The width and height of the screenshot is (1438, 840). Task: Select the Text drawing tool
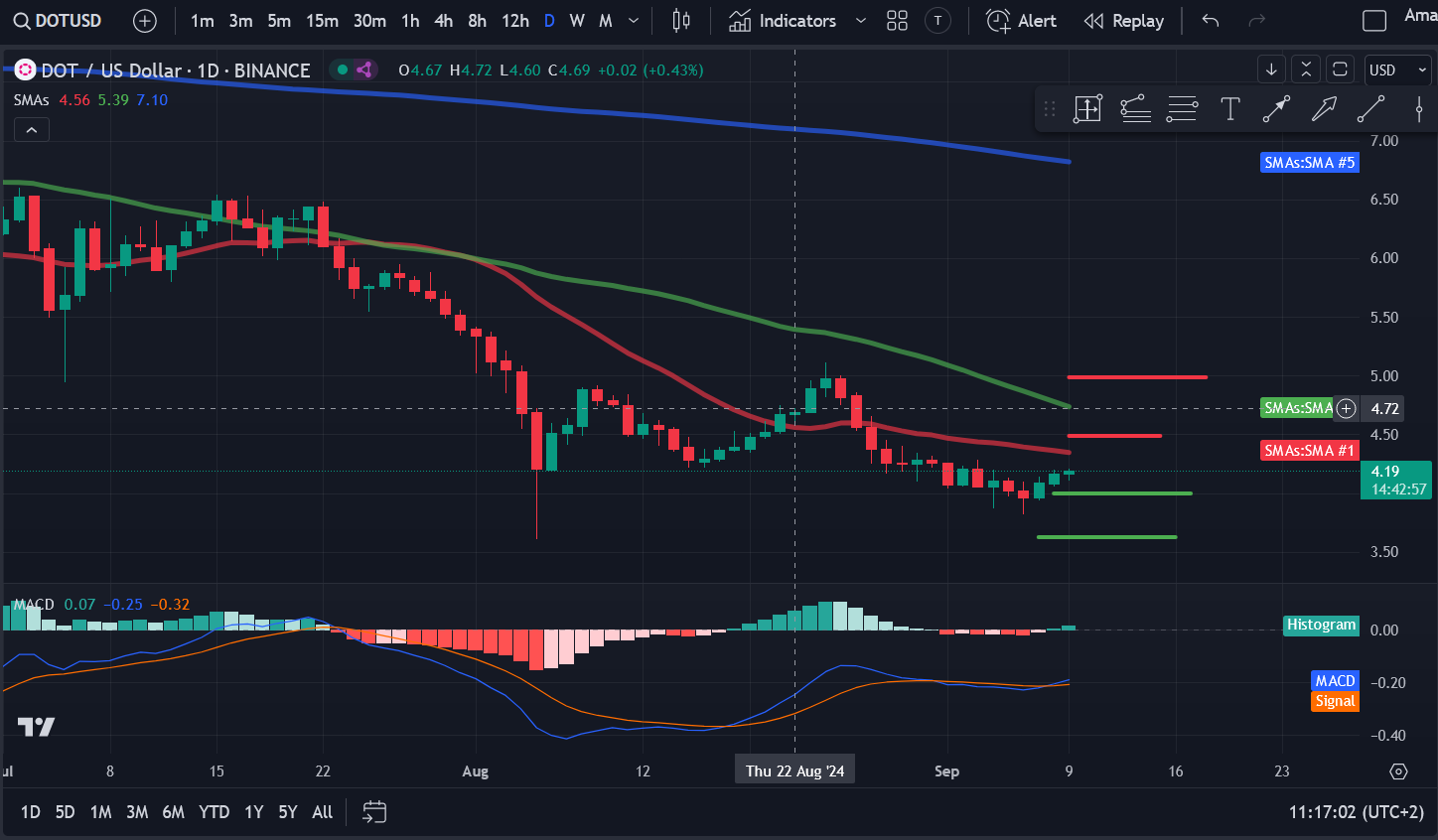1229,109
